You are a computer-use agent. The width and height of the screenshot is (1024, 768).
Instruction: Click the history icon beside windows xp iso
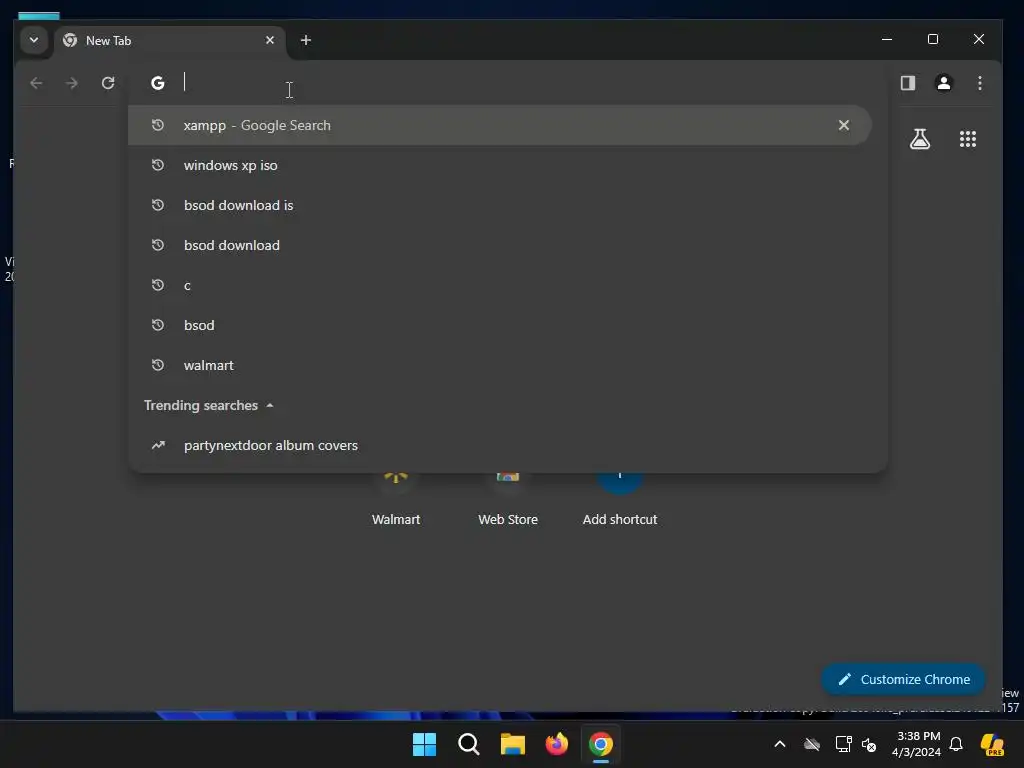click(157, 165)
